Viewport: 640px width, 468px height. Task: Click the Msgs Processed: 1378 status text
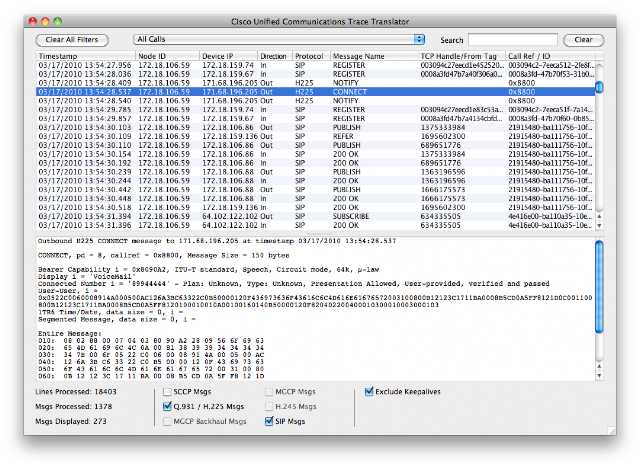74,406
